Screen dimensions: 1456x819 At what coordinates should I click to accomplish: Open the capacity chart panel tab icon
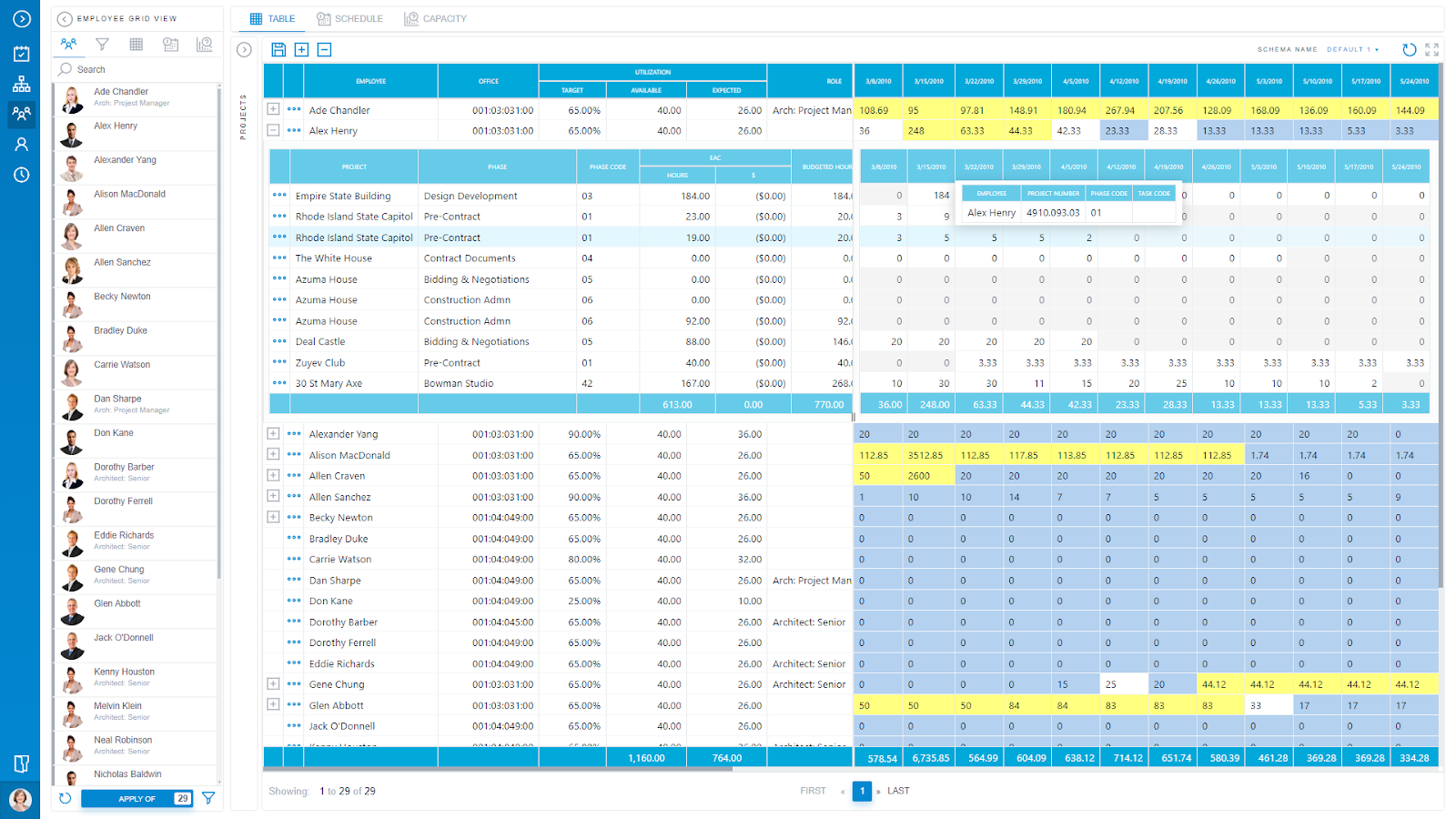pyautogui.click(x=205, y=44)
